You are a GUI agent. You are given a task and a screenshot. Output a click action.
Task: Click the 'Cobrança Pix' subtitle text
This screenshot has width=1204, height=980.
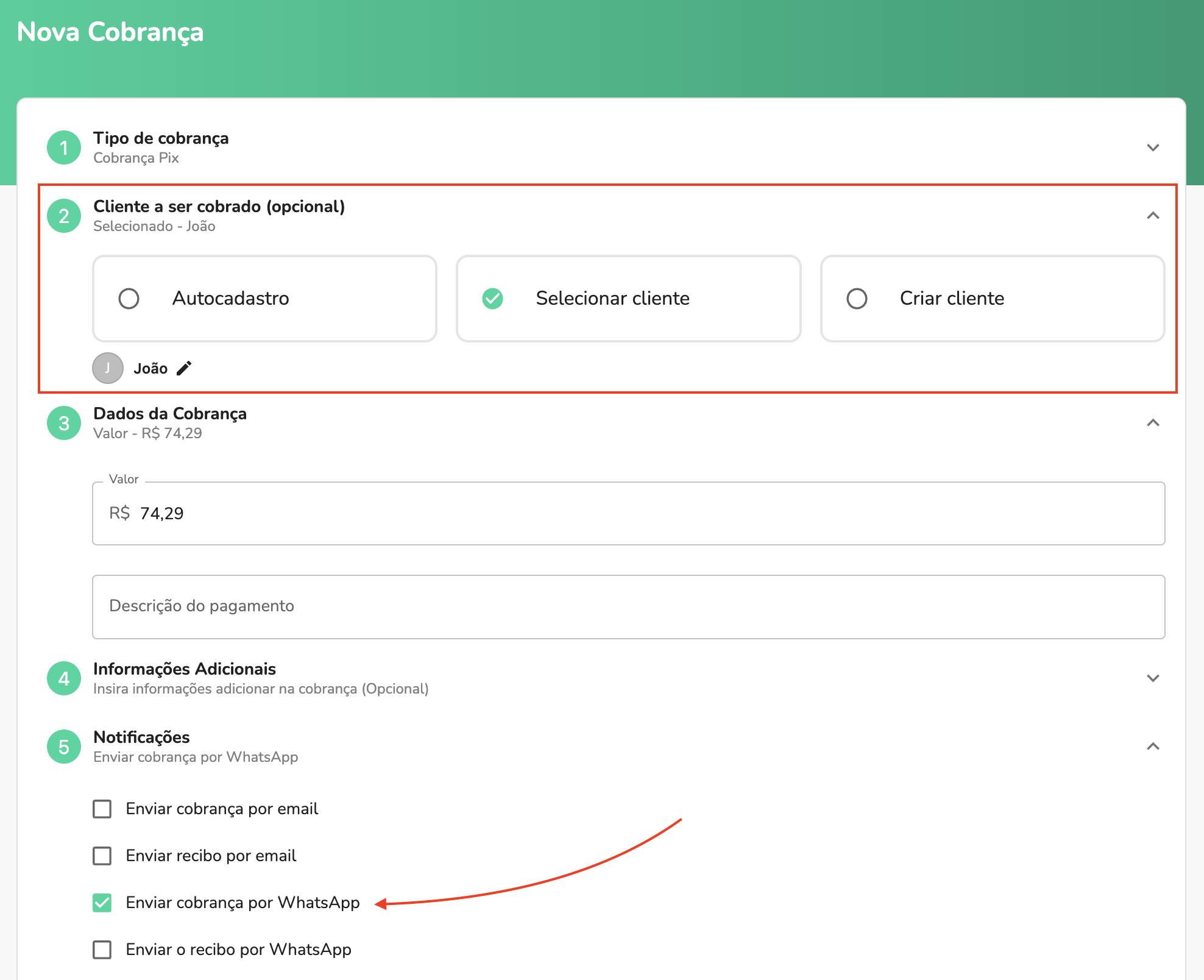coord(136,158)
